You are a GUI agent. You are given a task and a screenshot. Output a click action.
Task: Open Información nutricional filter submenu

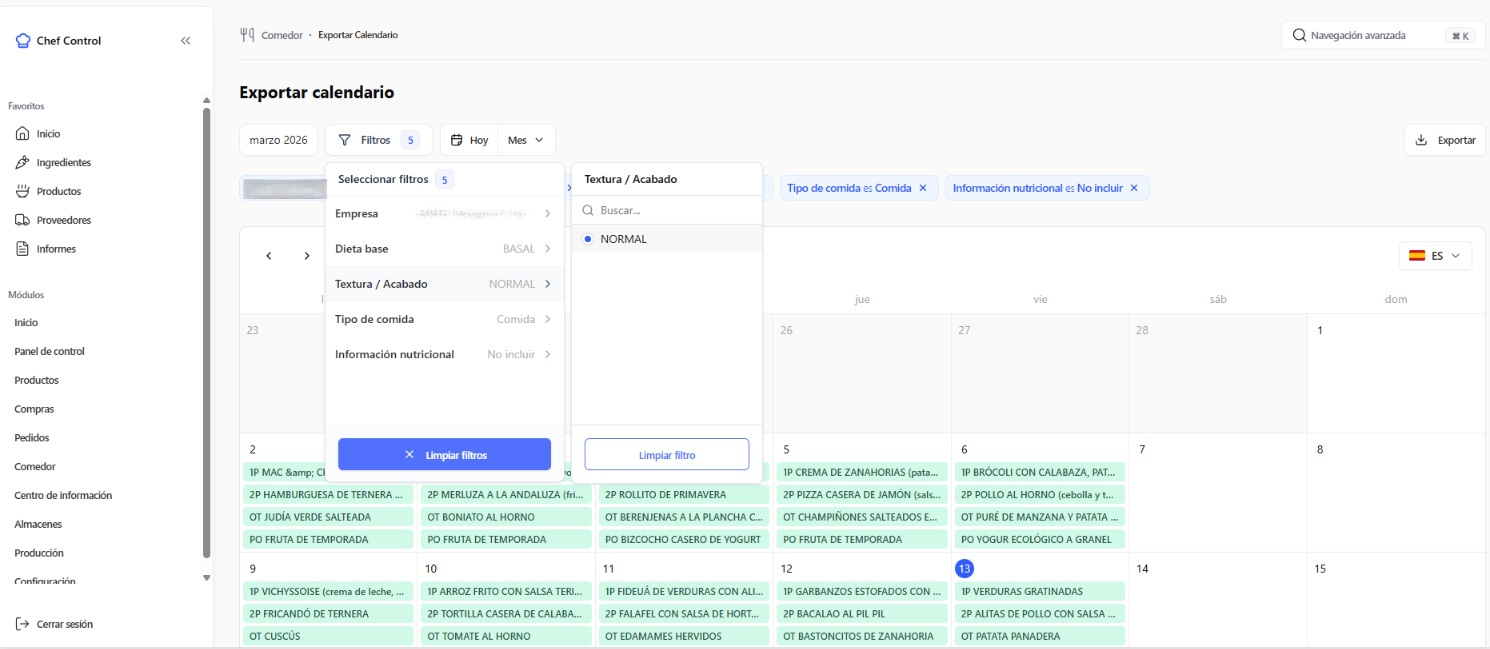coord(444,354)
